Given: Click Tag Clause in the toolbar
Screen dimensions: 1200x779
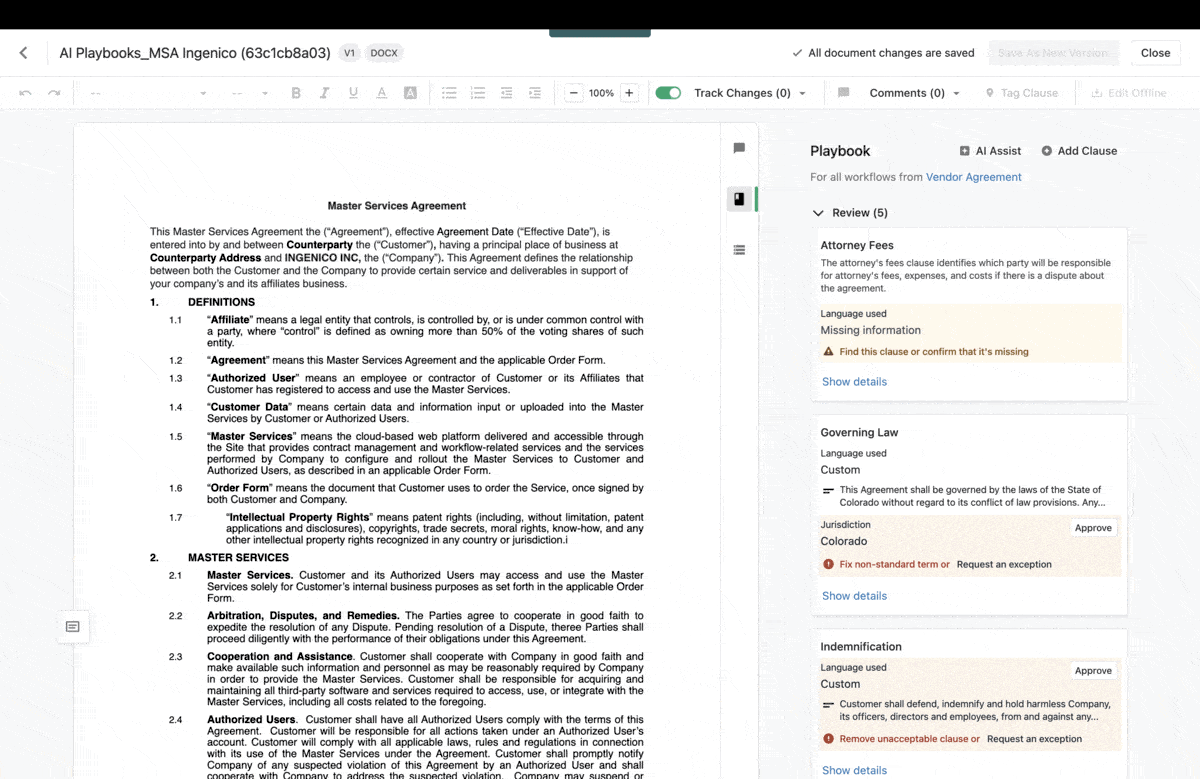Looking at the screenshot, I should pos(1021,93).
